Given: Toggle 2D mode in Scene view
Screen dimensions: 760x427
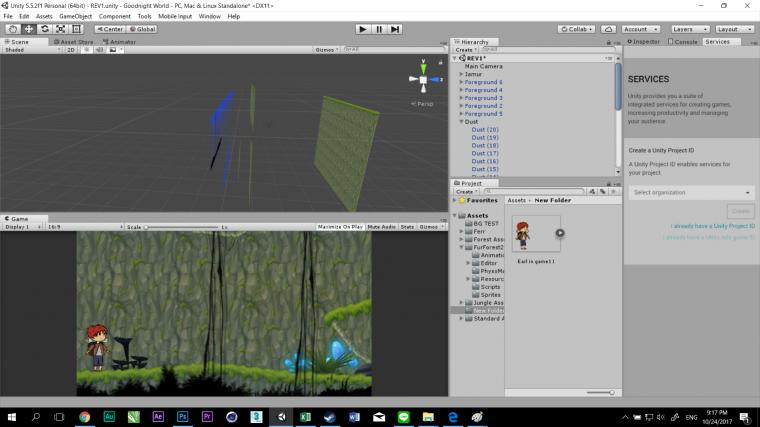Looking at the screenshot, I should pyautogui.click(x=71, y=49).
